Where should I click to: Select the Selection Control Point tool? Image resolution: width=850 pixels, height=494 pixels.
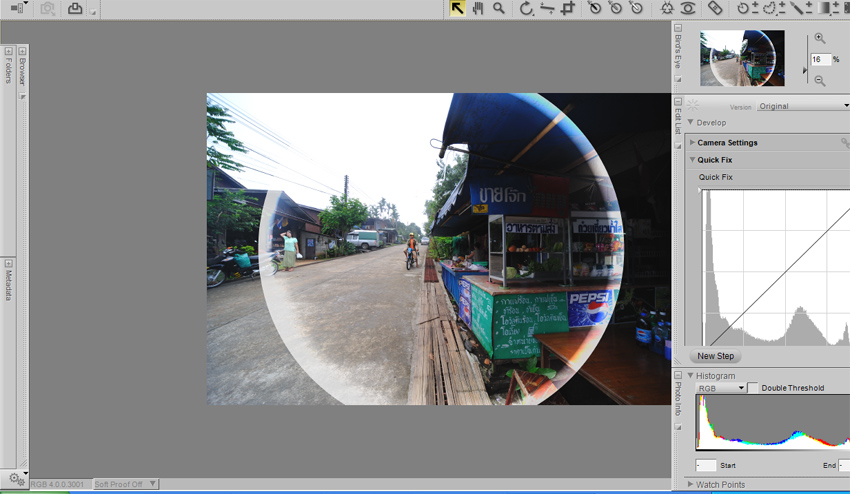tap(748, 8)
